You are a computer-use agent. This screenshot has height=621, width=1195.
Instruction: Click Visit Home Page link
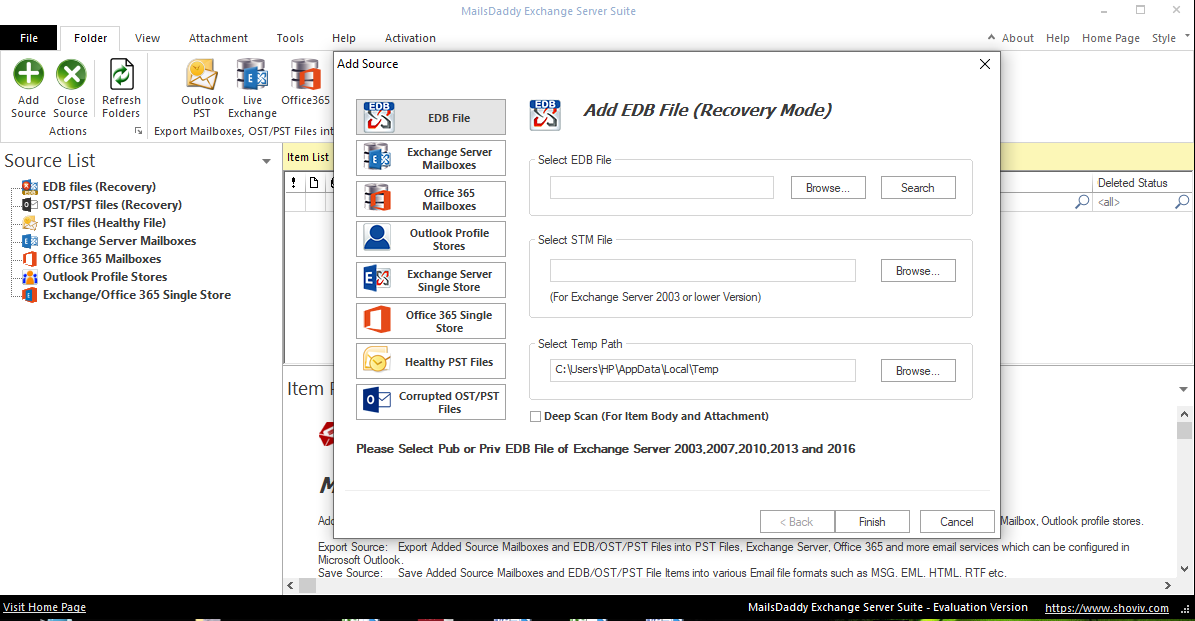tap(44, 607)
